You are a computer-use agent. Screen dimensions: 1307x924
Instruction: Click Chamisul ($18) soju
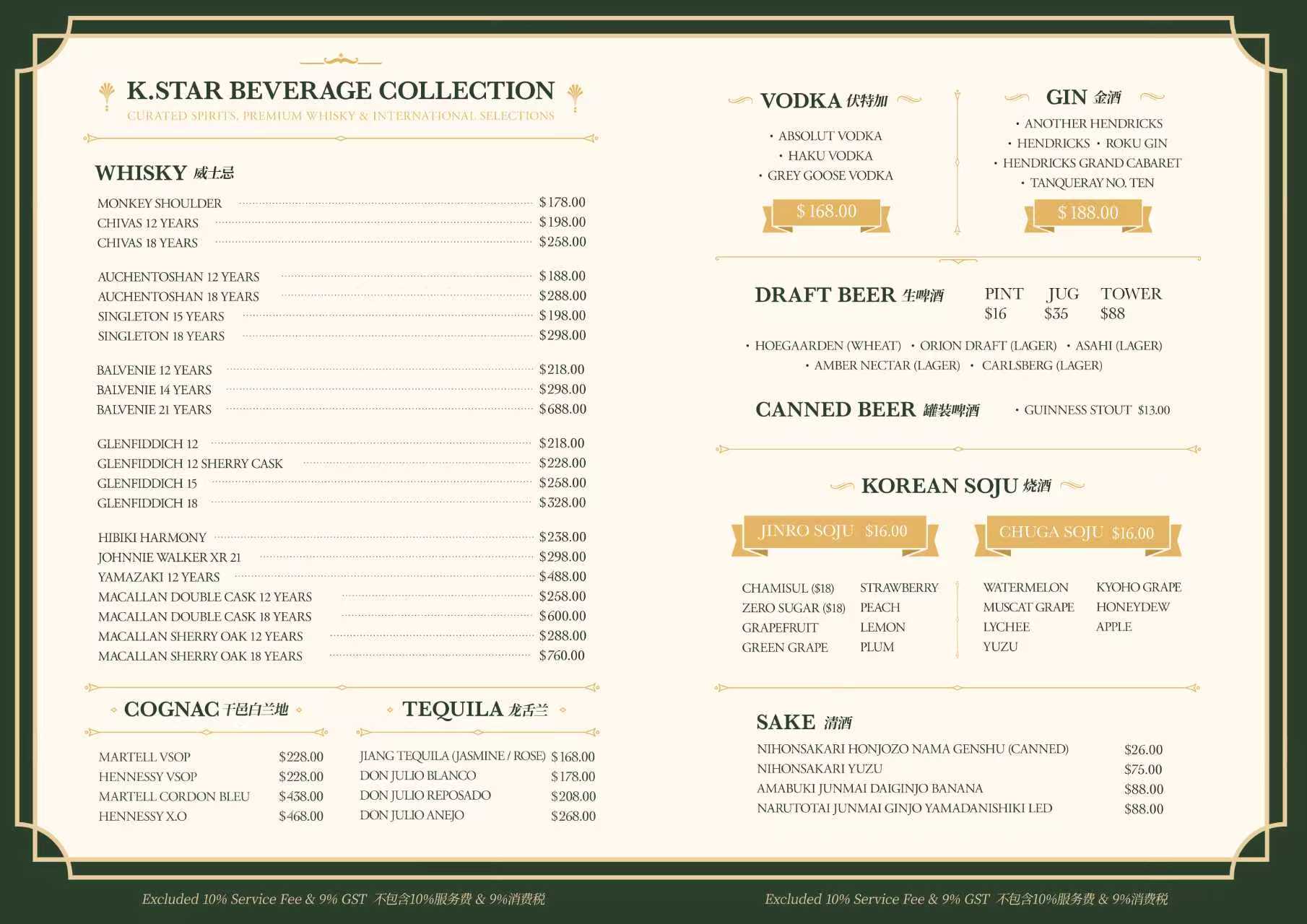pyautogui.click(x=788, y=588)
